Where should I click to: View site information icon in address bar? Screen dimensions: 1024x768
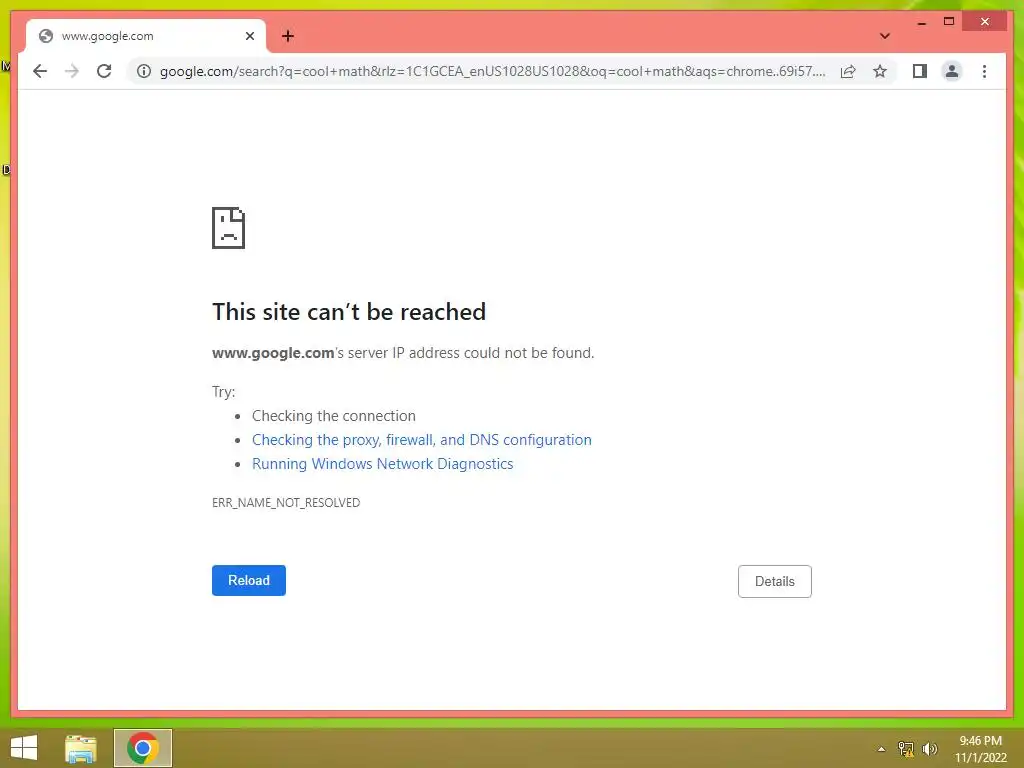[144, 71]
